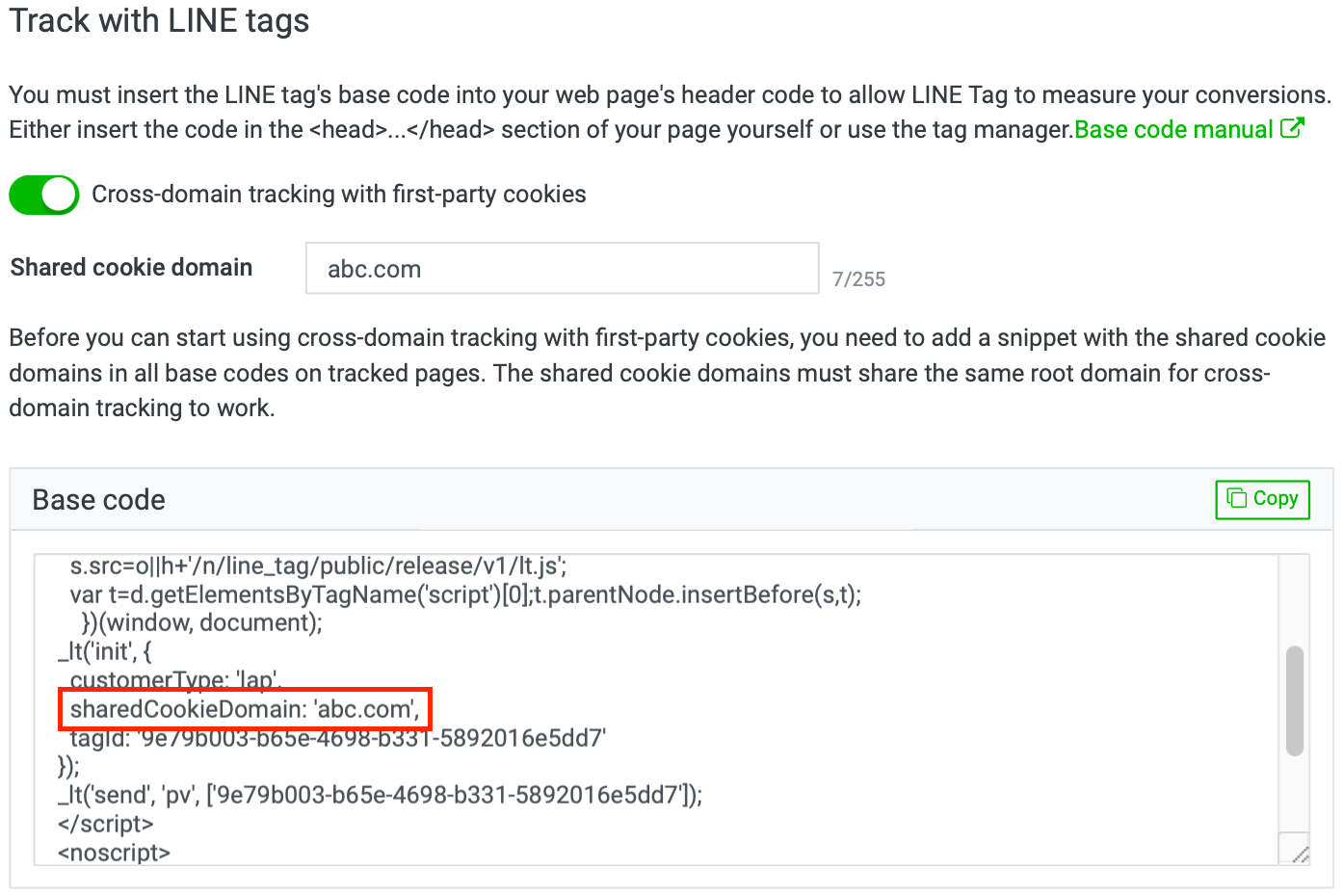The width and height of the screenshot is (1343, 896).
Task: Click the resize grip at the code box corner
Action: (1299, 853)
